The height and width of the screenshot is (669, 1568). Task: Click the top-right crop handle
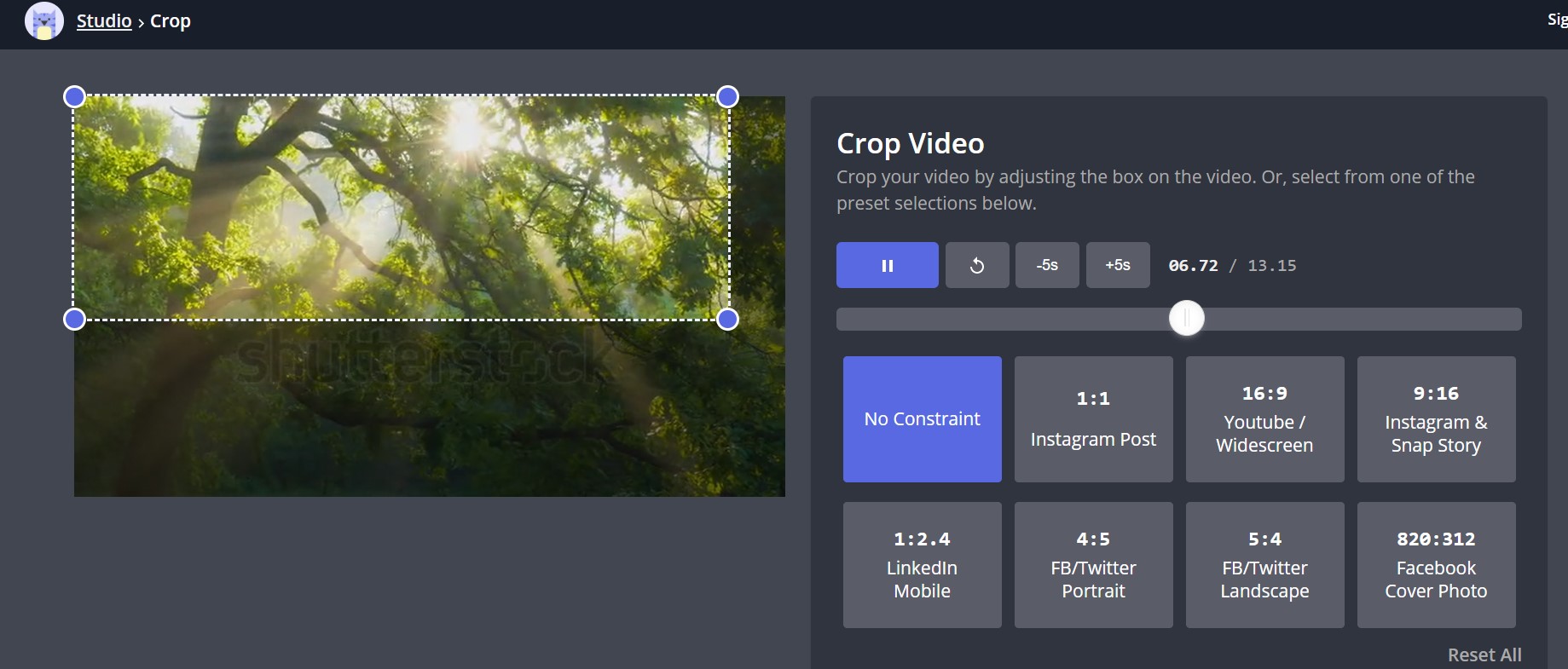tap(727, 97)
